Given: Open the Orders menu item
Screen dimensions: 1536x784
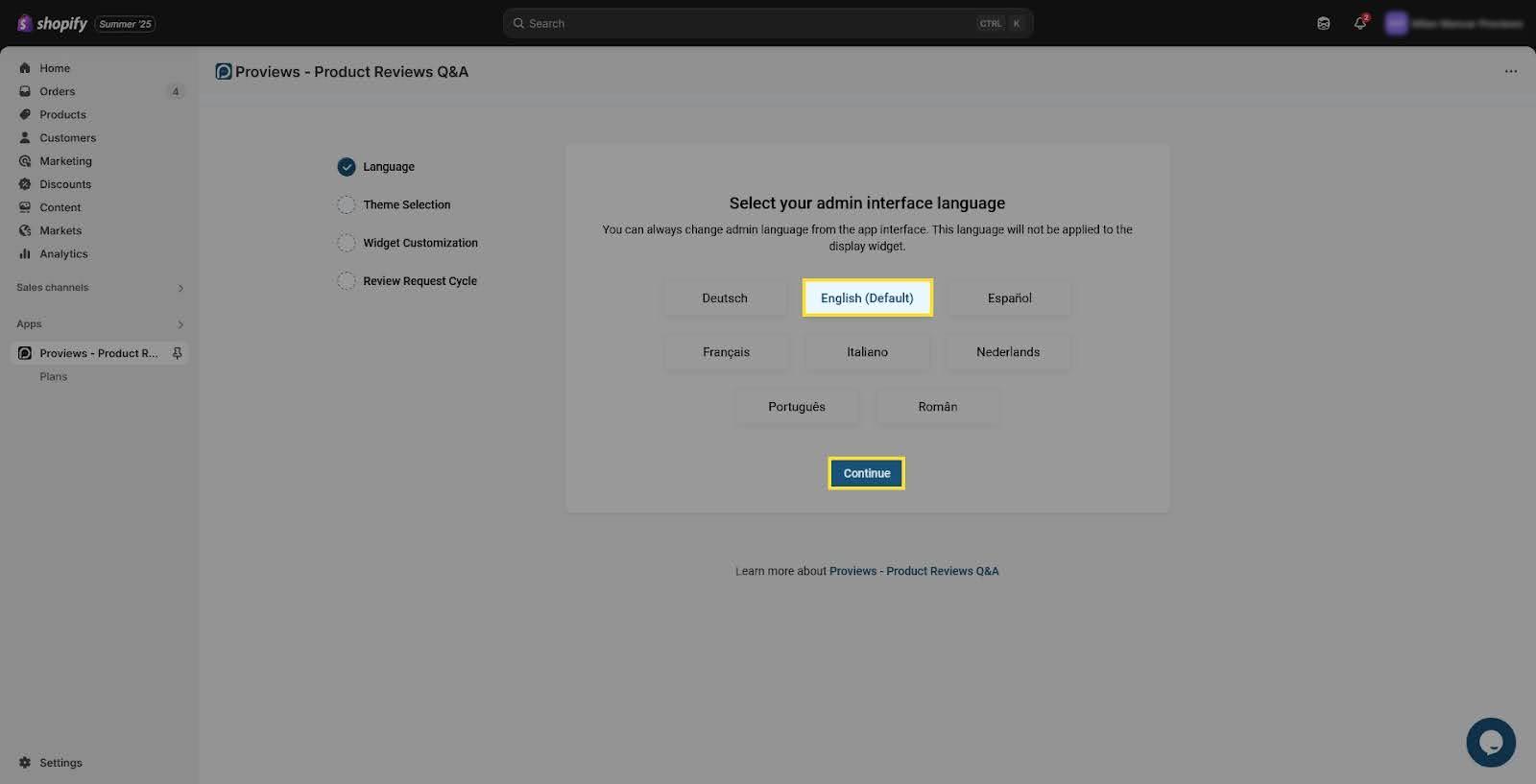Looking at the screenshot, I should click(57, 92).
